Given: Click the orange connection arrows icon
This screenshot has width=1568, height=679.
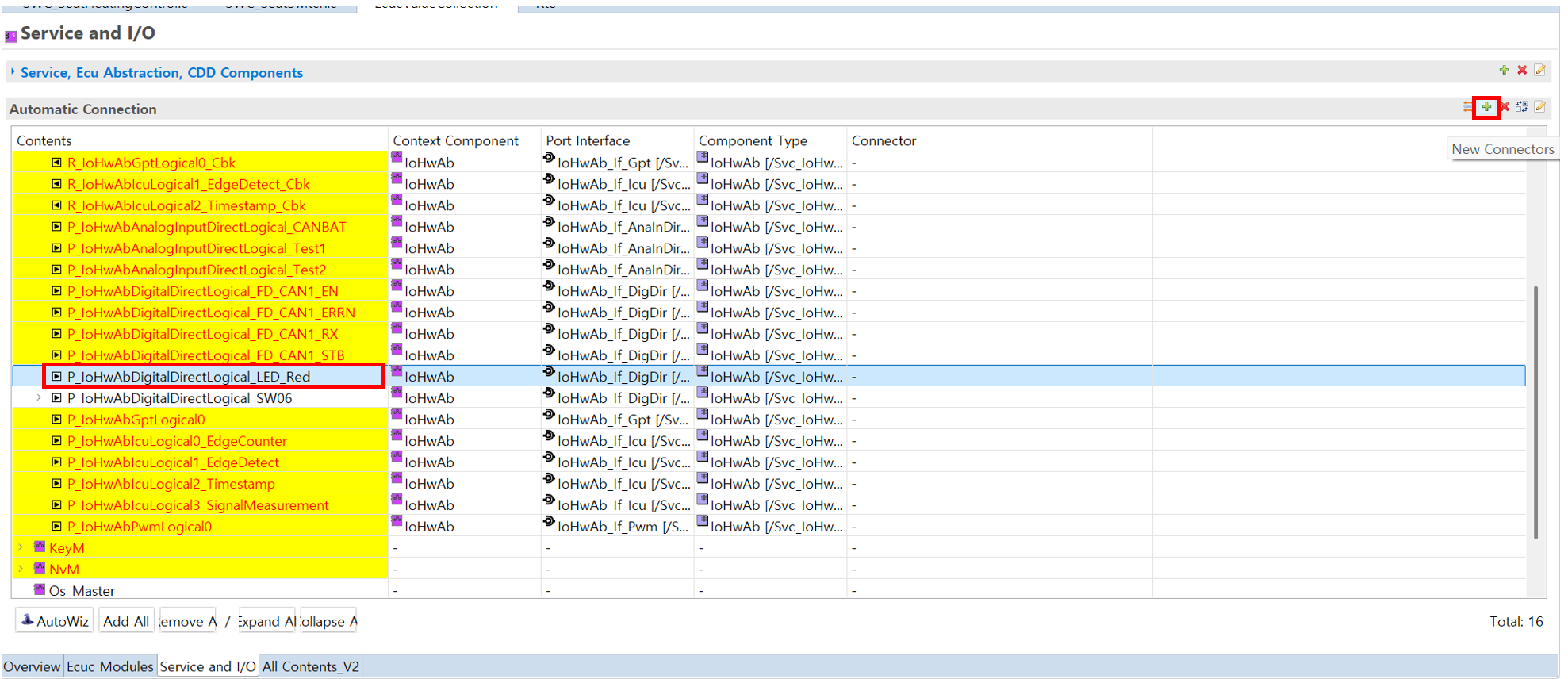Looking at the screenshot, I should click(x=1467, y=107).
